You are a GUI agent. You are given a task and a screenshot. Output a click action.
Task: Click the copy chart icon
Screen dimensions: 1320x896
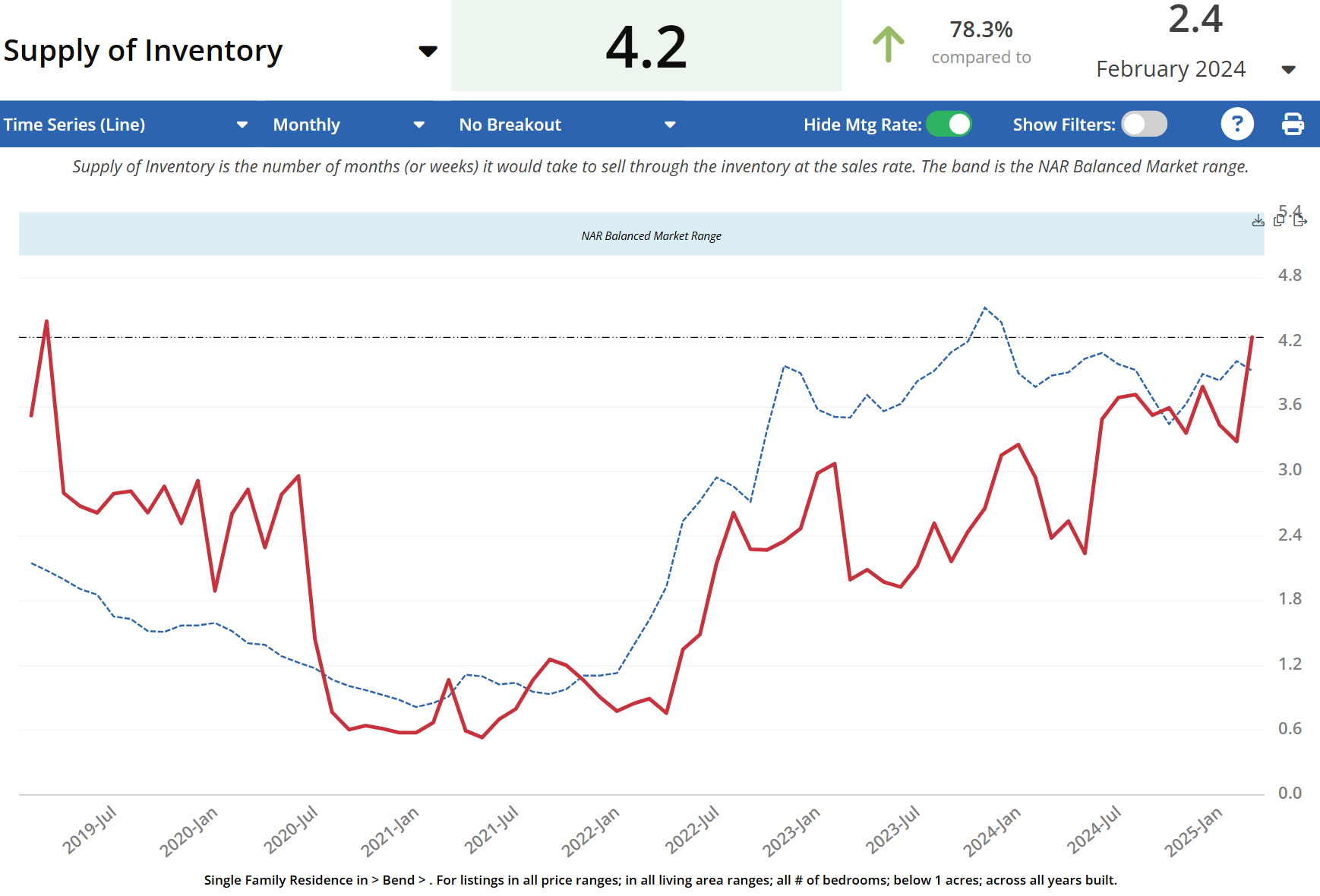(x=1279, y=220)
